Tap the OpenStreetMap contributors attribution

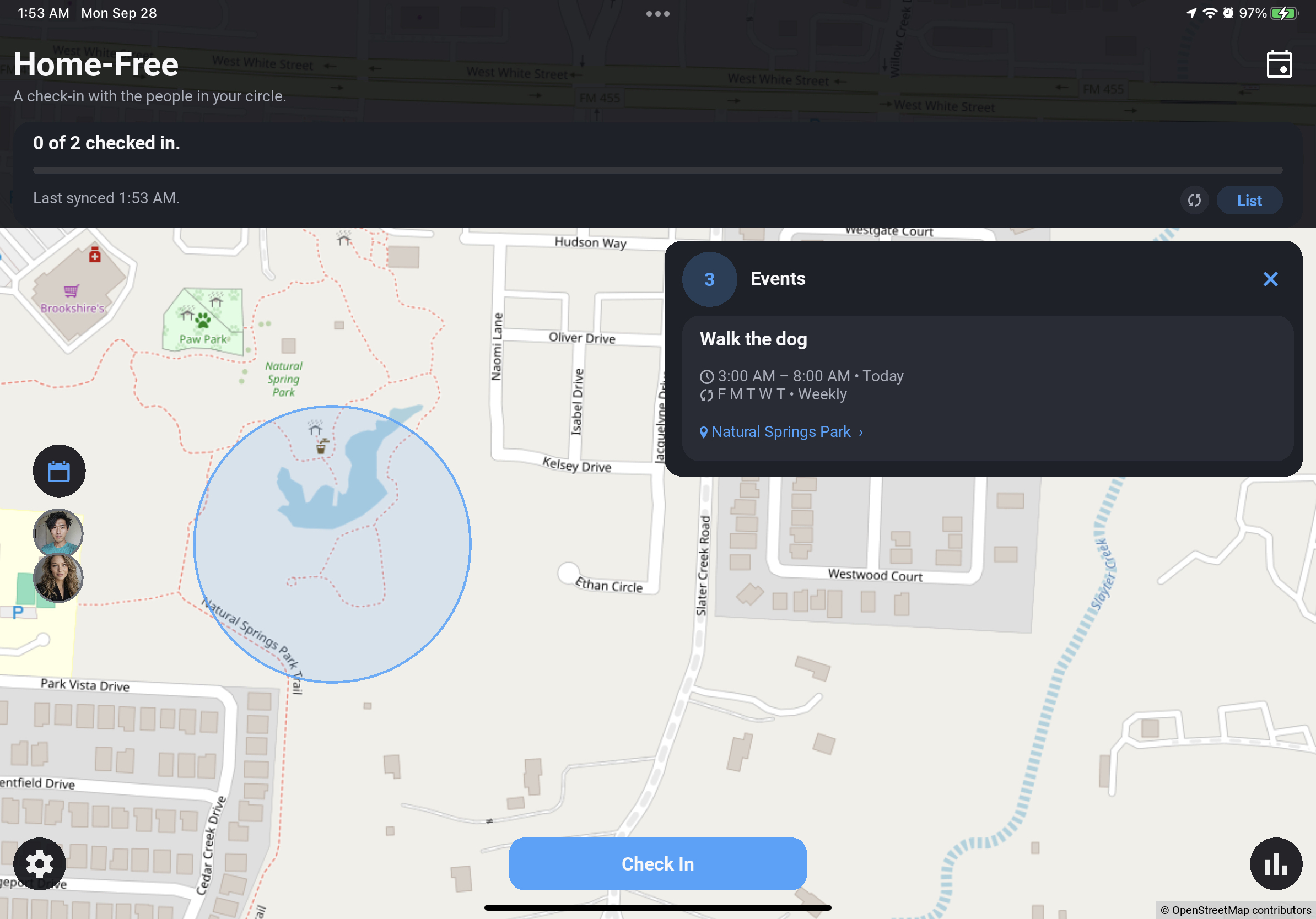pyautogui.click(x=1236, y=910)
